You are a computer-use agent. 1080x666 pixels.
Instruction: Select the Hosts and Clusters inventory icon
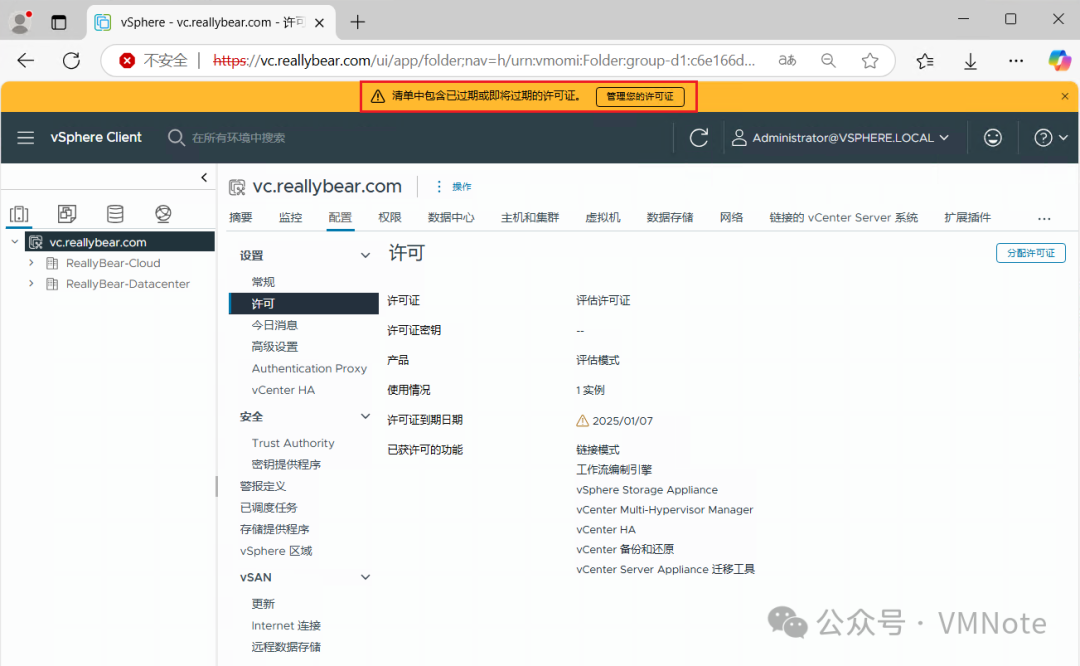coord(19,214)
